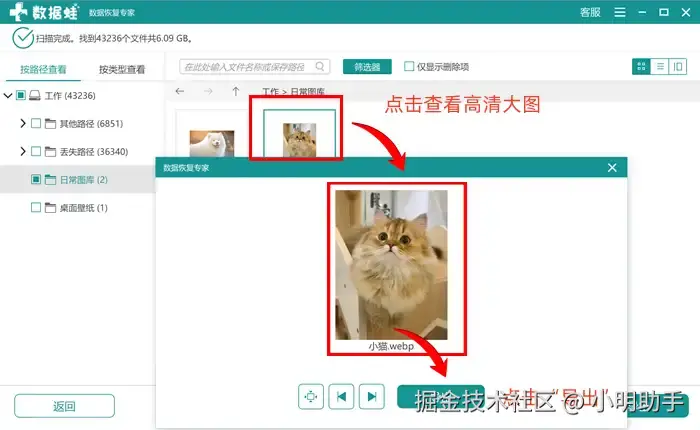Click the 其他路径 folder icon
700x430 pixels.
[50, 123]
